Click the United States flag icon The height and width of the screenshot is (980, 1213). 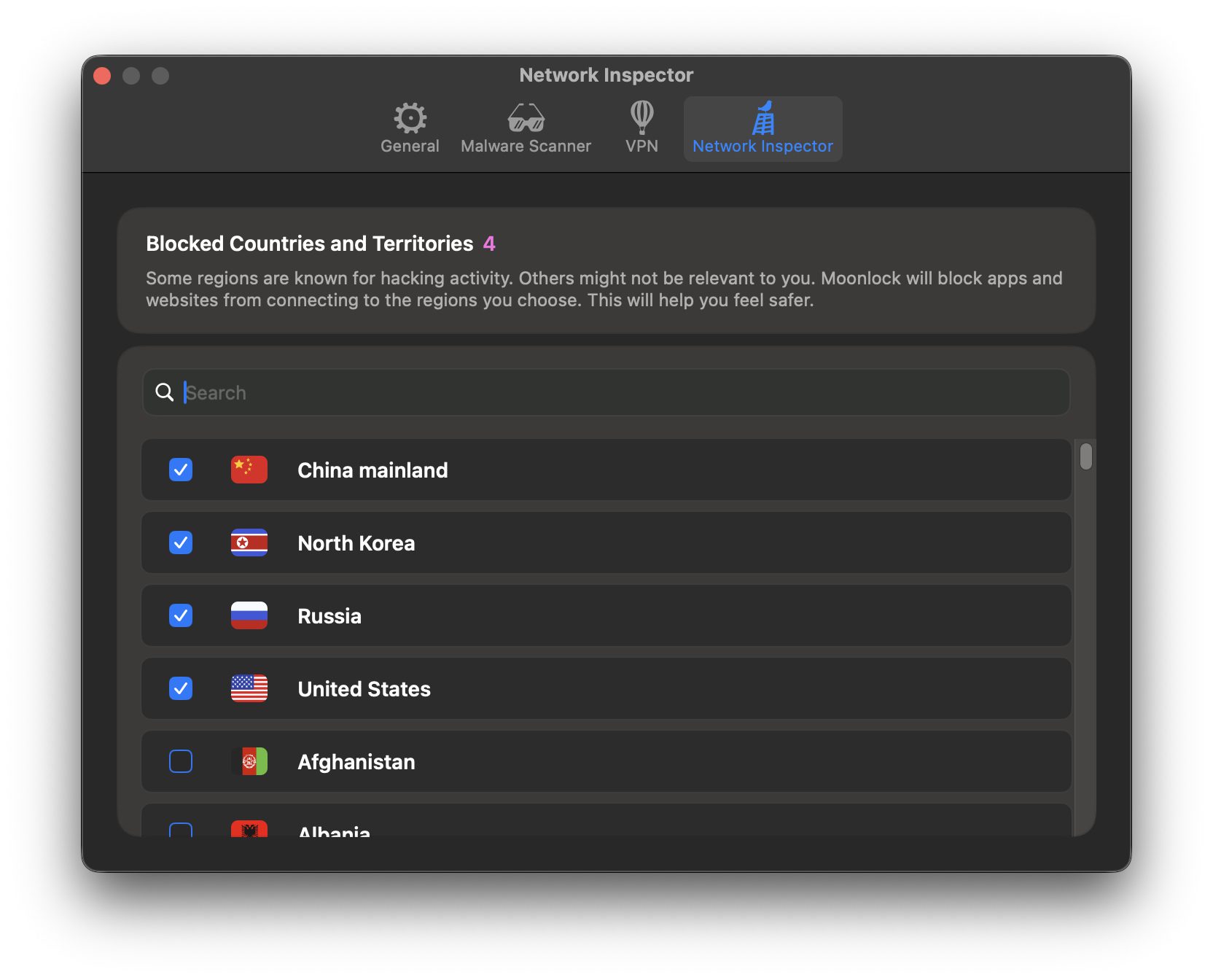pyautogui.click(x=249, y=689)
